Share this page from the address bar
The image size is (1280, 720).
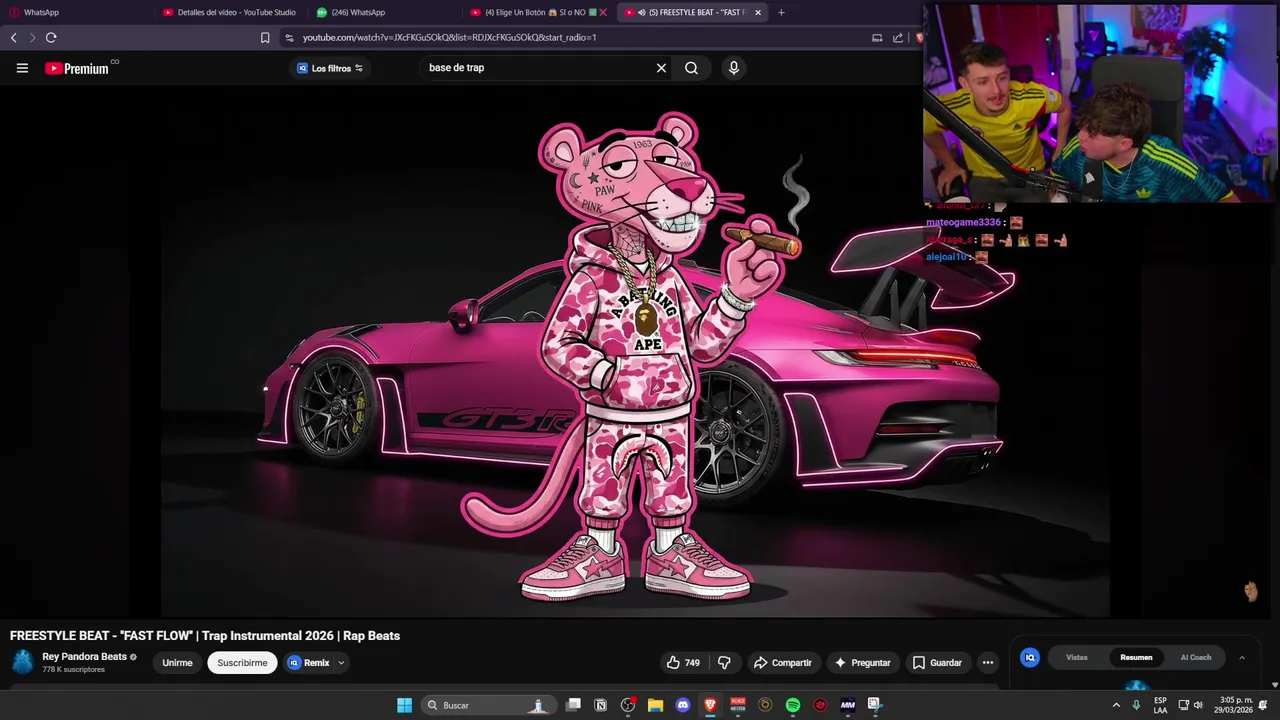898,38
